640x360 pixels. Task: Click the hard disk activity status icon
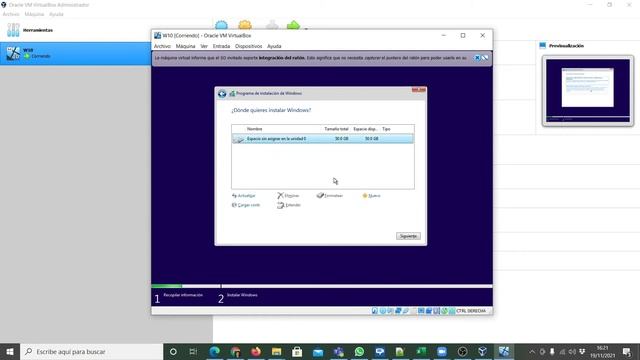[x=375, y=311]
